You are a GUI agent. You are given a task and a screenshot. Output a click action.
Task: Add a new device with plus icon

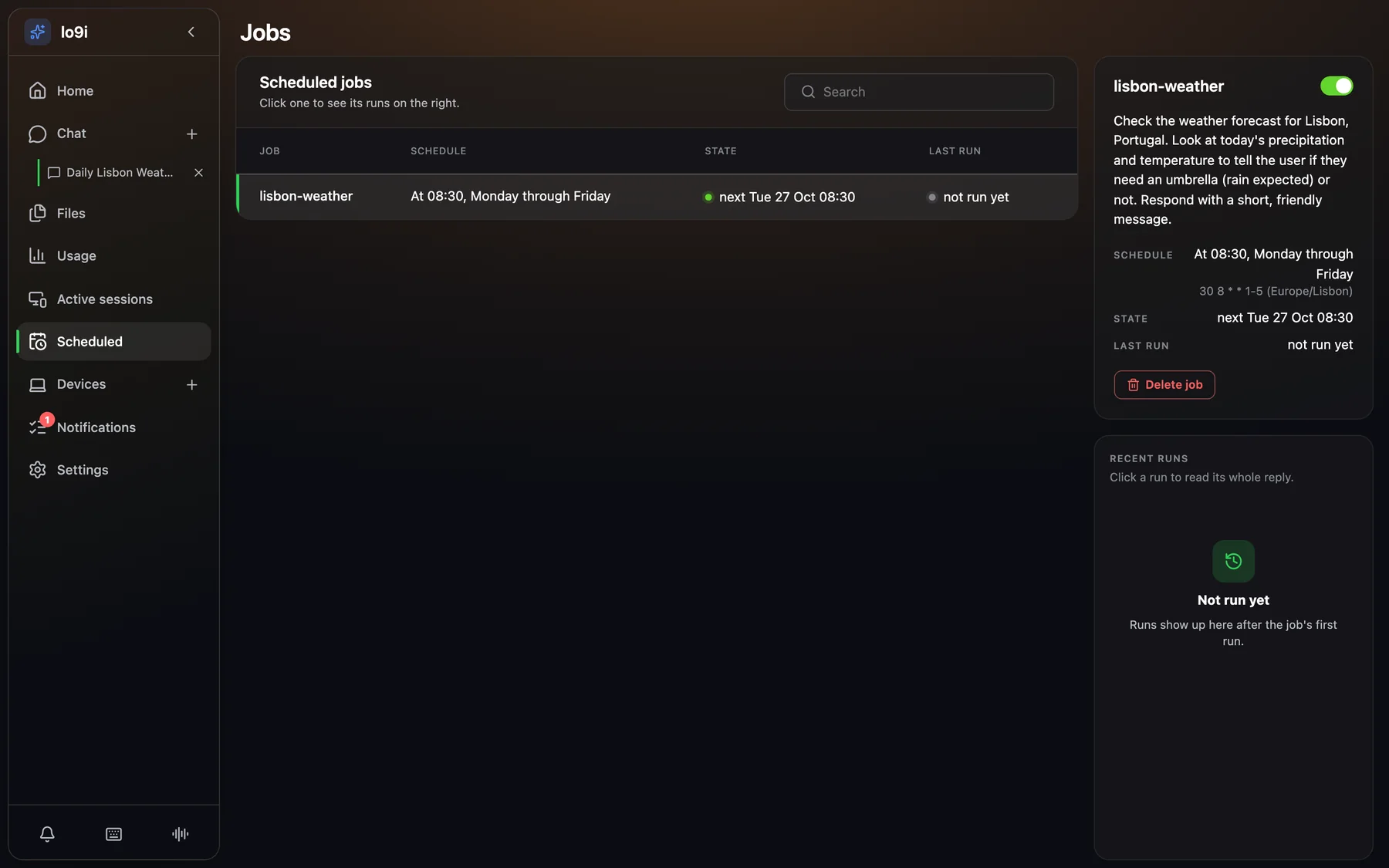[192, 384]
